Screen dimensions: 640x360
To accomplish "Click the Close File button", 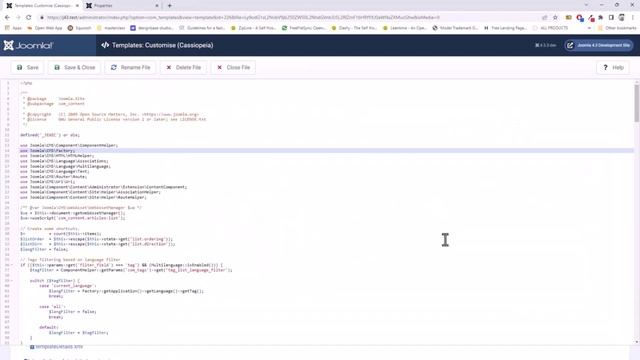I will pos(233,67).
